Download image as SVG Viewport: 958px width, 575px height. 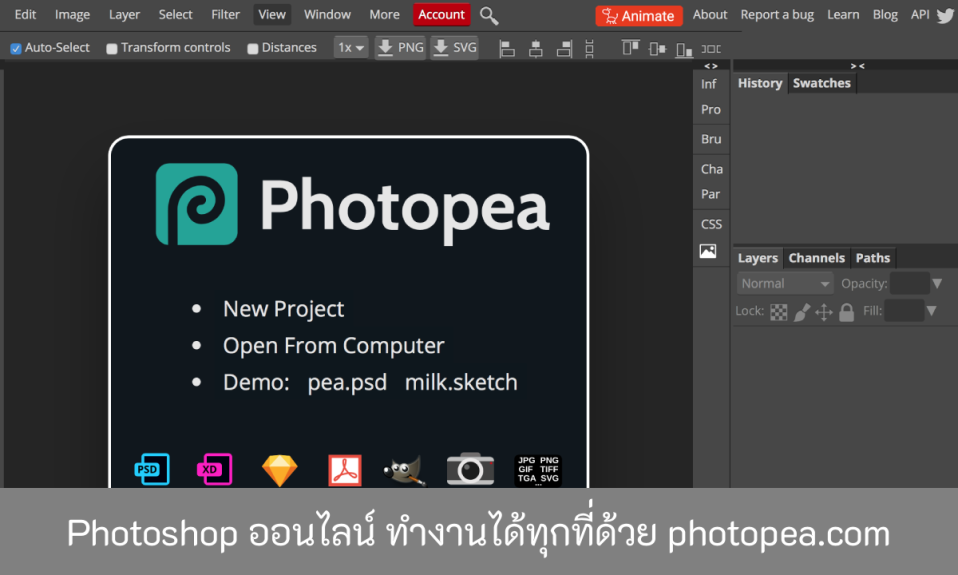click(x=455, y=48)
